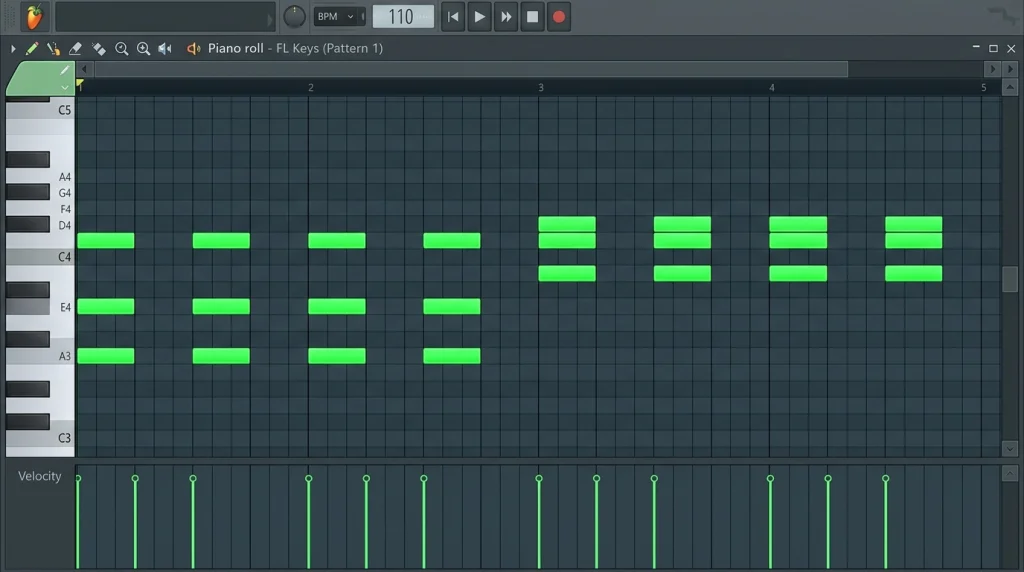Minimize the Piano roll window
Image resolution: width=1024 pixels, height=572 pixels.
pos(976,48)
